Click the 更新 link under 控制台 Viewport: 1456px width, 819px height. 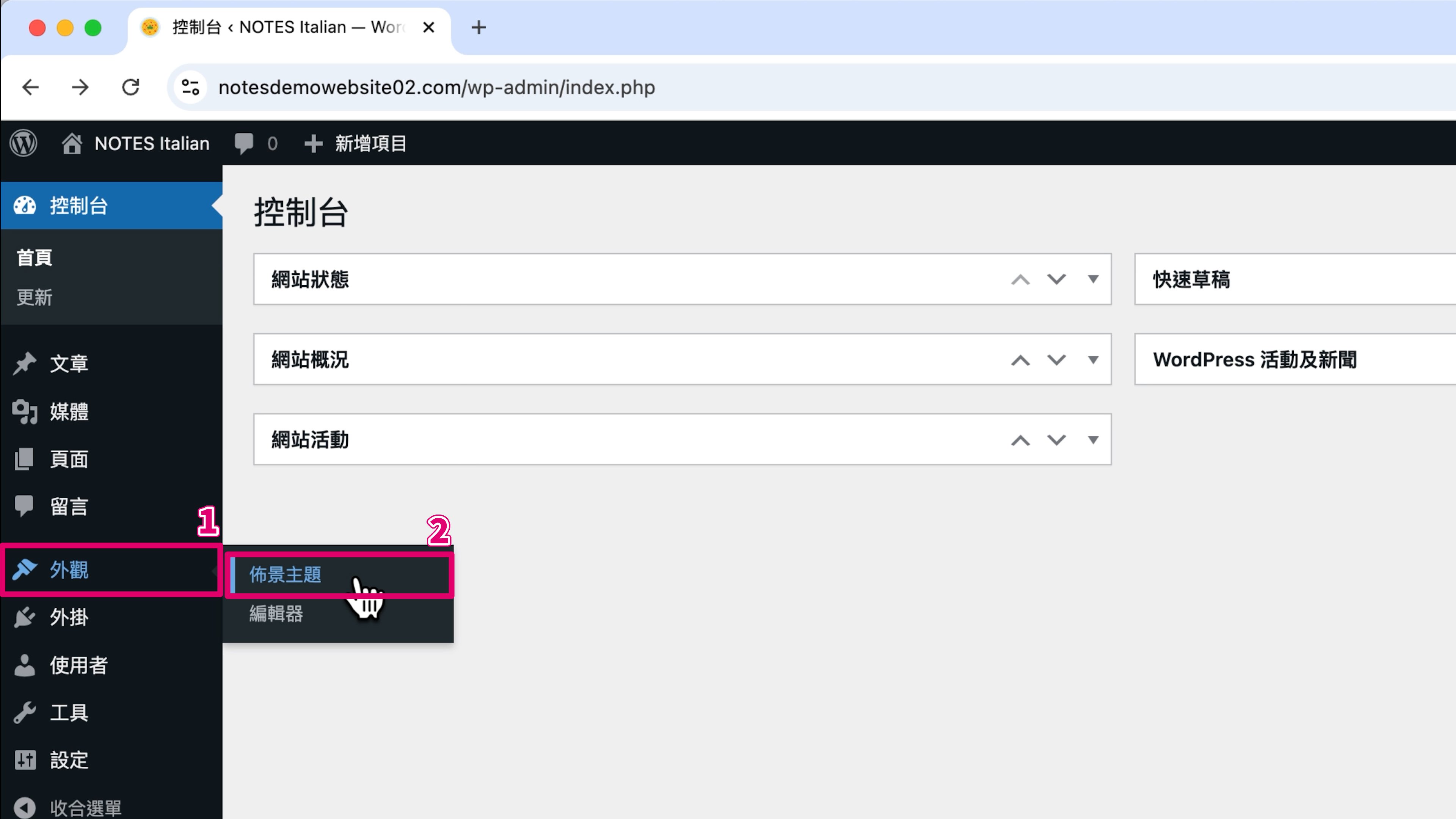(x=34, y=297)
